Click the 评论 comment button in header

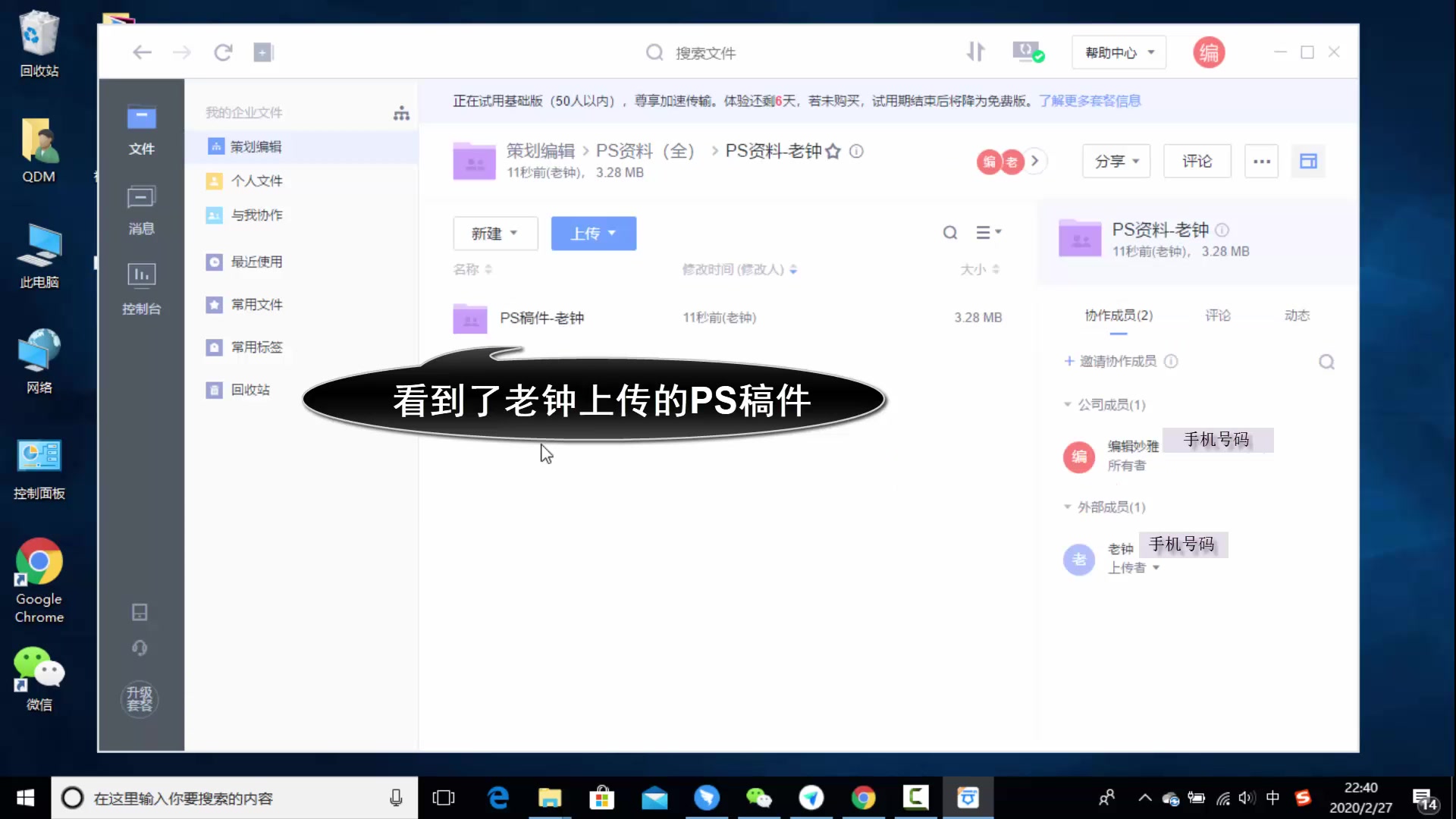click(1197, 161)
